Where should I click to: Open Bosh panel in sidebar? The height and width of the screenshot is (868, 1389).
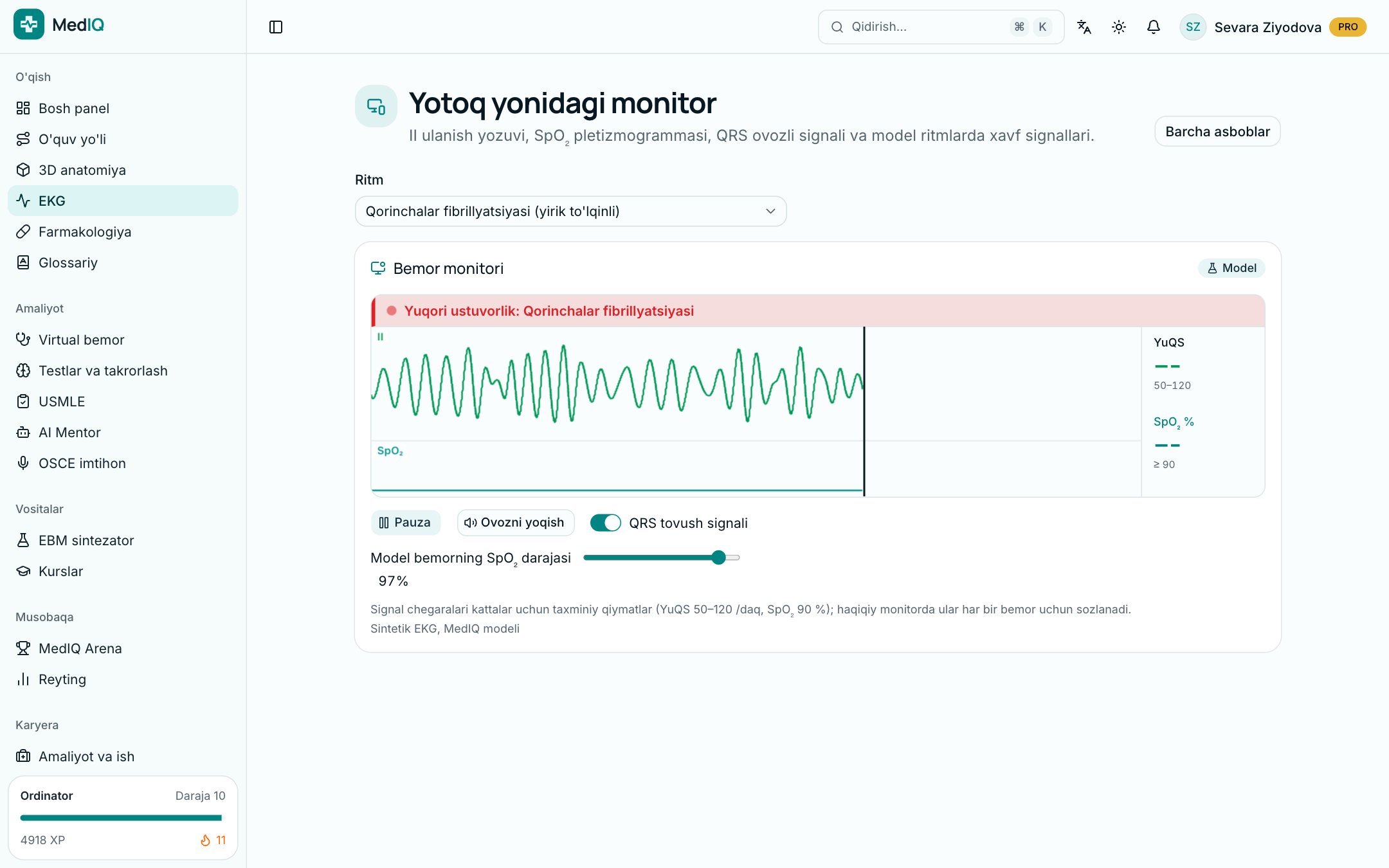point(123,108)
